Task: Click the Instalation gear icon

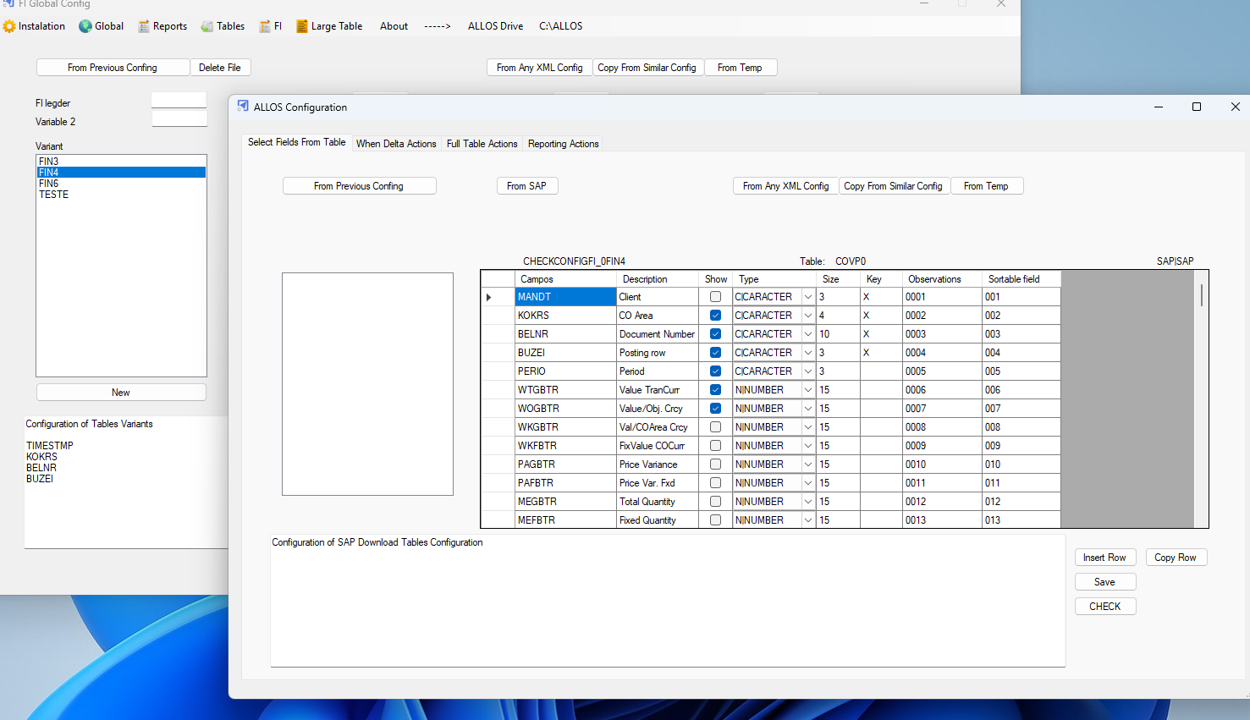Action: pos(10,26)
